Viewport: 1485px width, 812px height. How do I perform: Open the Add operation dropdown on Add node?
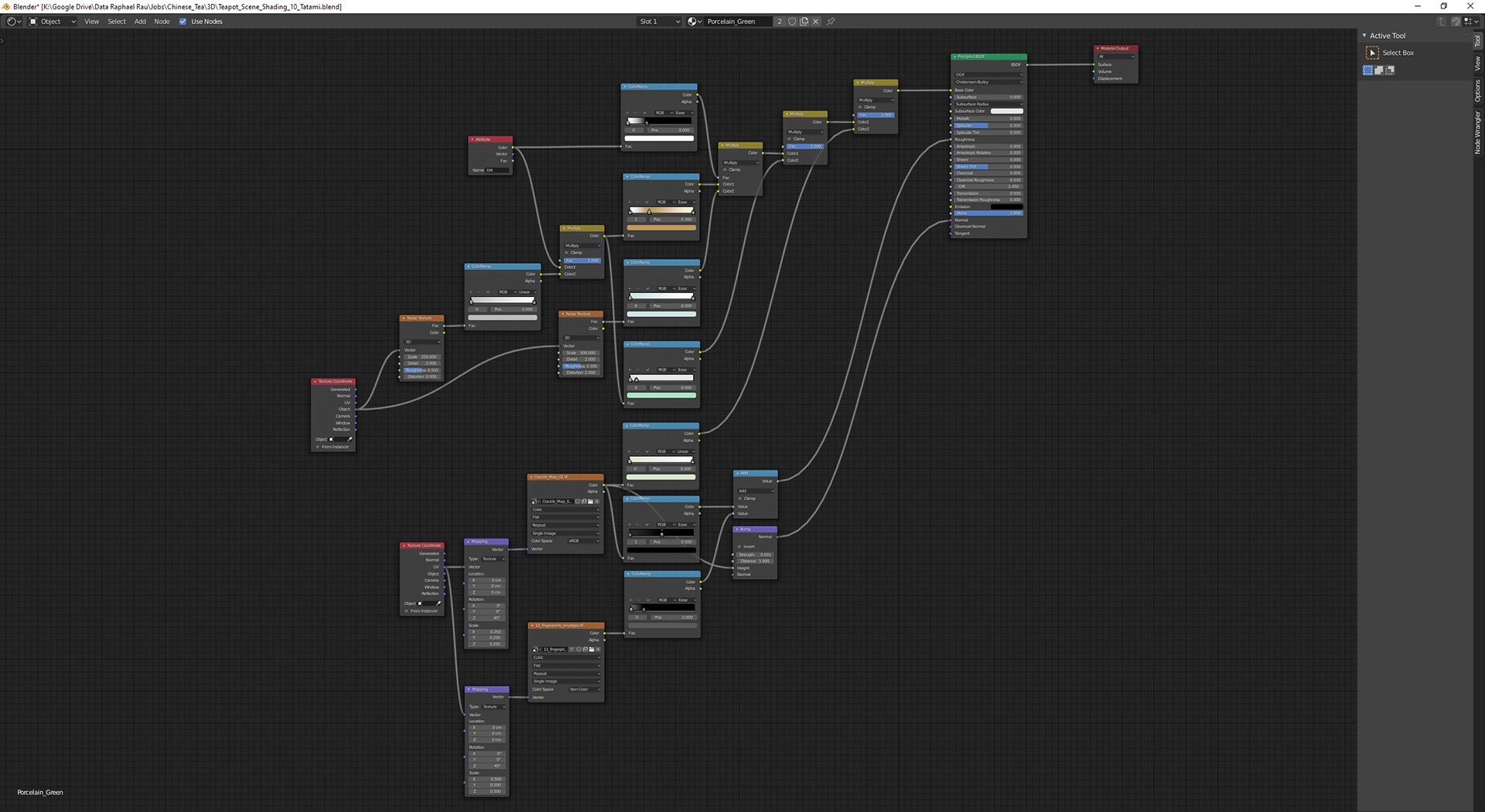(x=755, y=491)
